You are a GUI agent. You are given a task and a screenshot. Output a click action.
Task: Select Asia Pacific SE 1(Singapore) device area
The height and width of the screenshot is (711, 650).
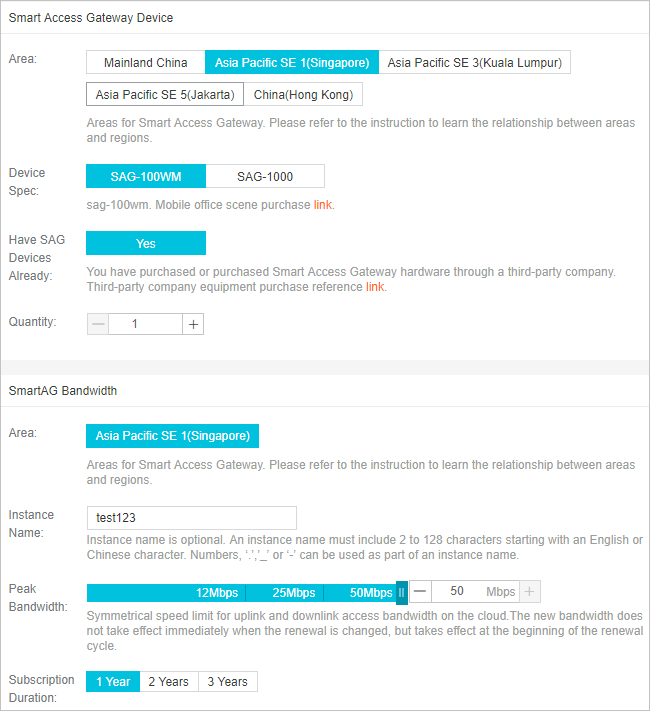[x=292, y=62]
